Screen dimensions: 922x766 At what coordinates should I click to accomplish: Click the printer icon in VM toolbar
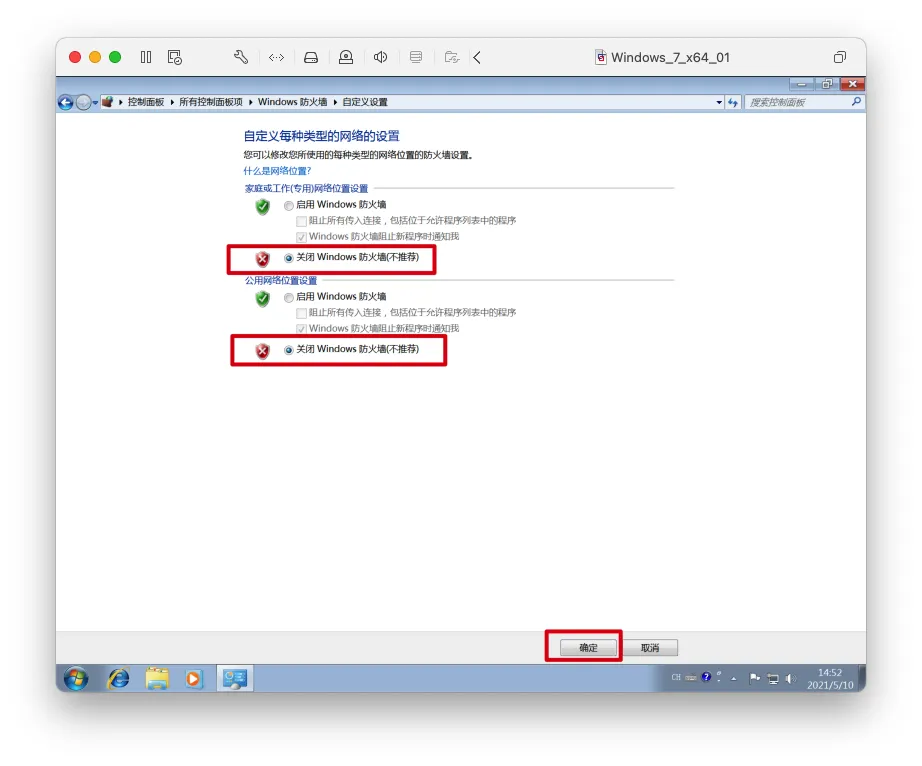point(416,57)
